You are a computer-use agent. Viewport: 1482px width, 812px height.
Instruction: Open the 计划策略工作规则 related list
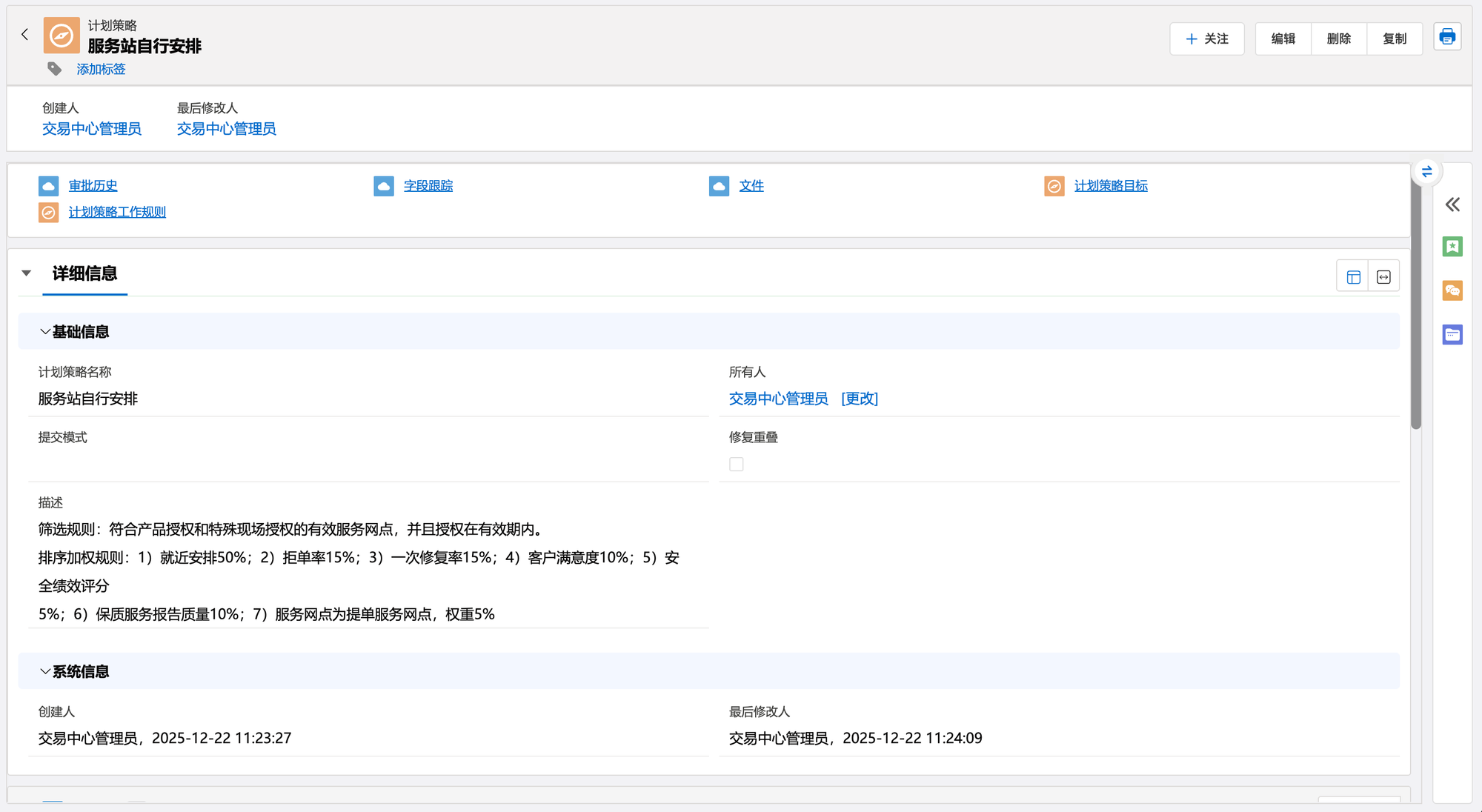point(117,213)
